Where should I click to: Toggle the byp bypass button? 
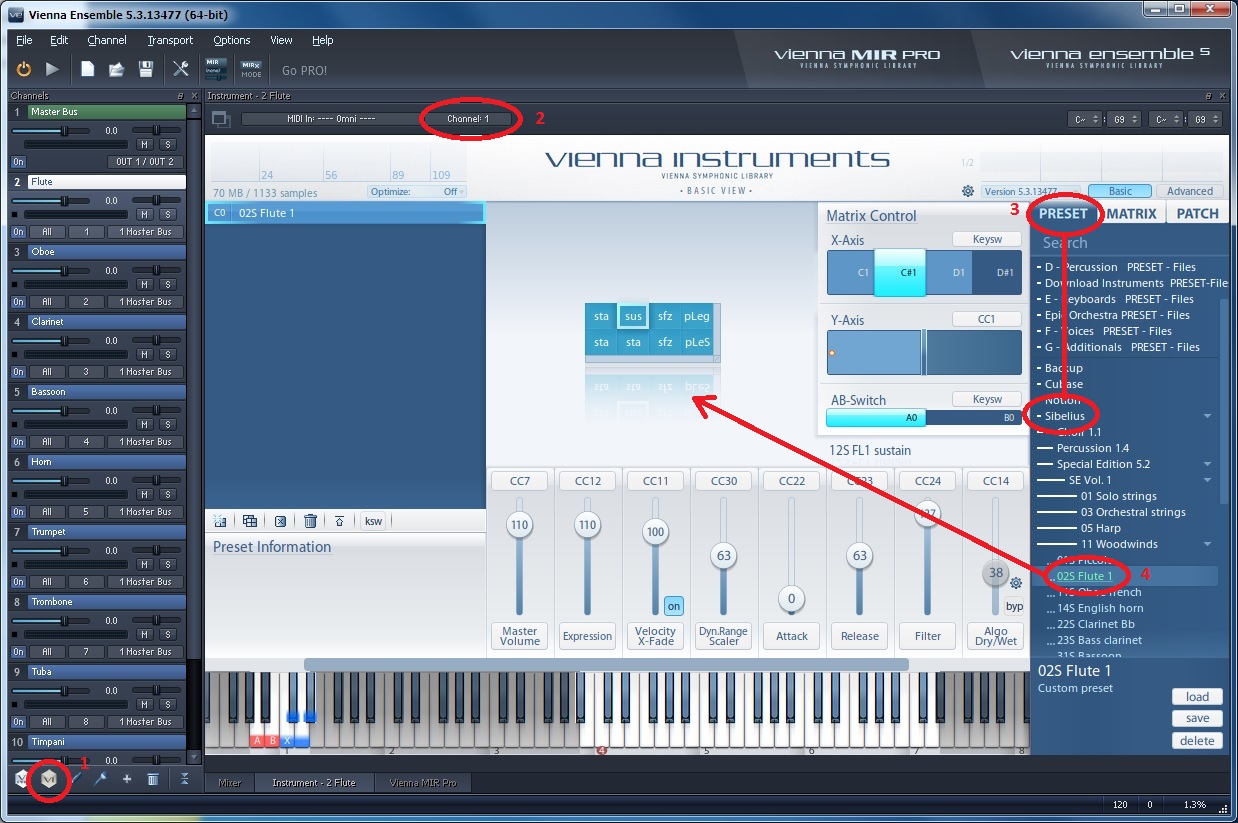[1015, 607]
